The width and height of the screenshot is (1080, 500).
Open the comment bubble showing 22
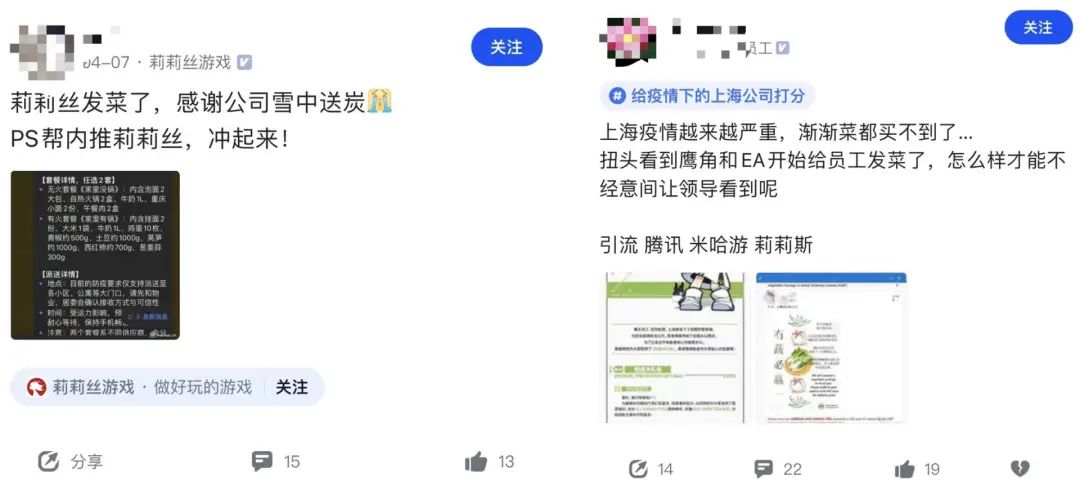click(x=763, y=469)
